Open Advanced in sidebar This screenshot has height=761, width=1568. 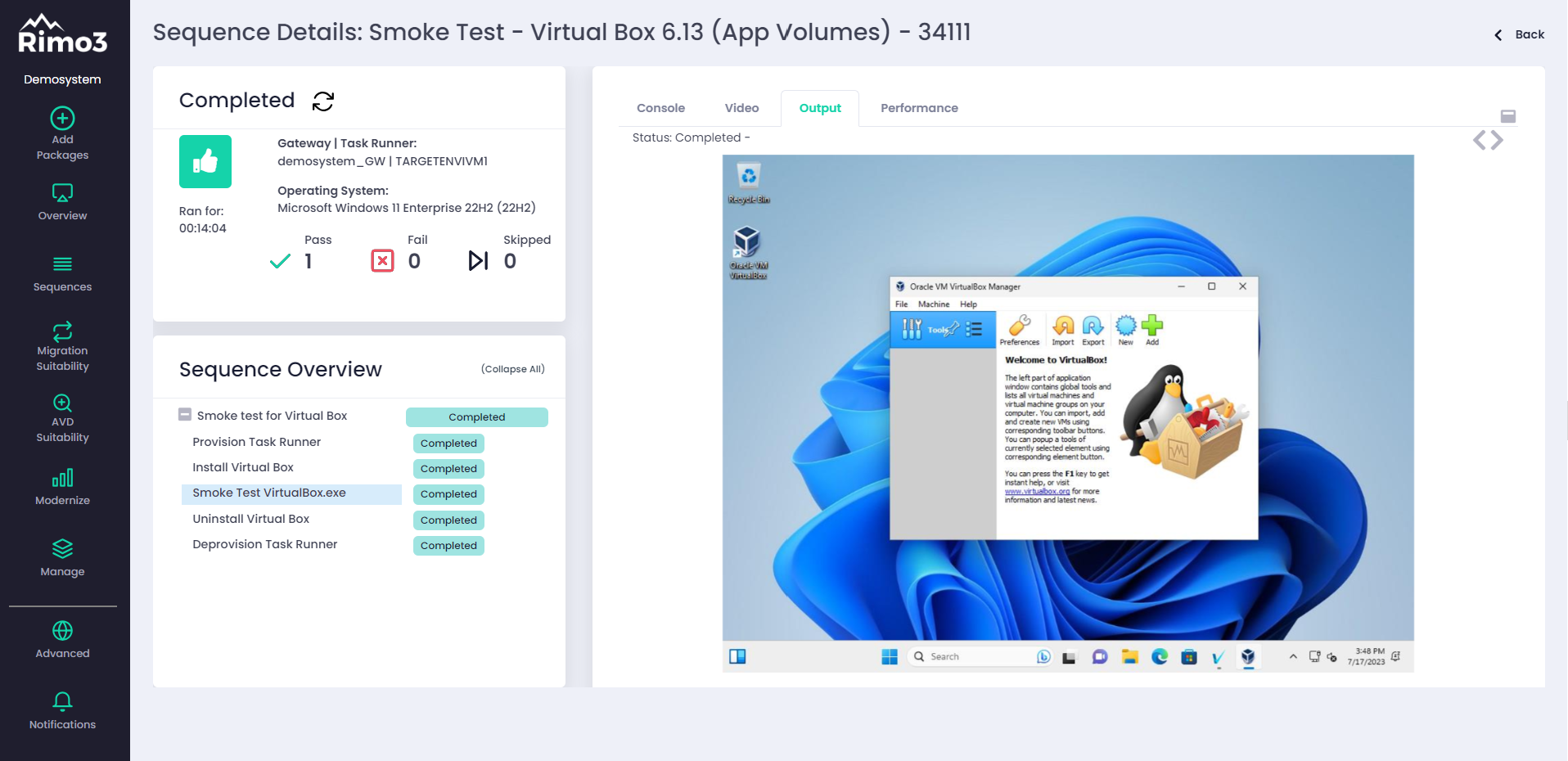62,640
